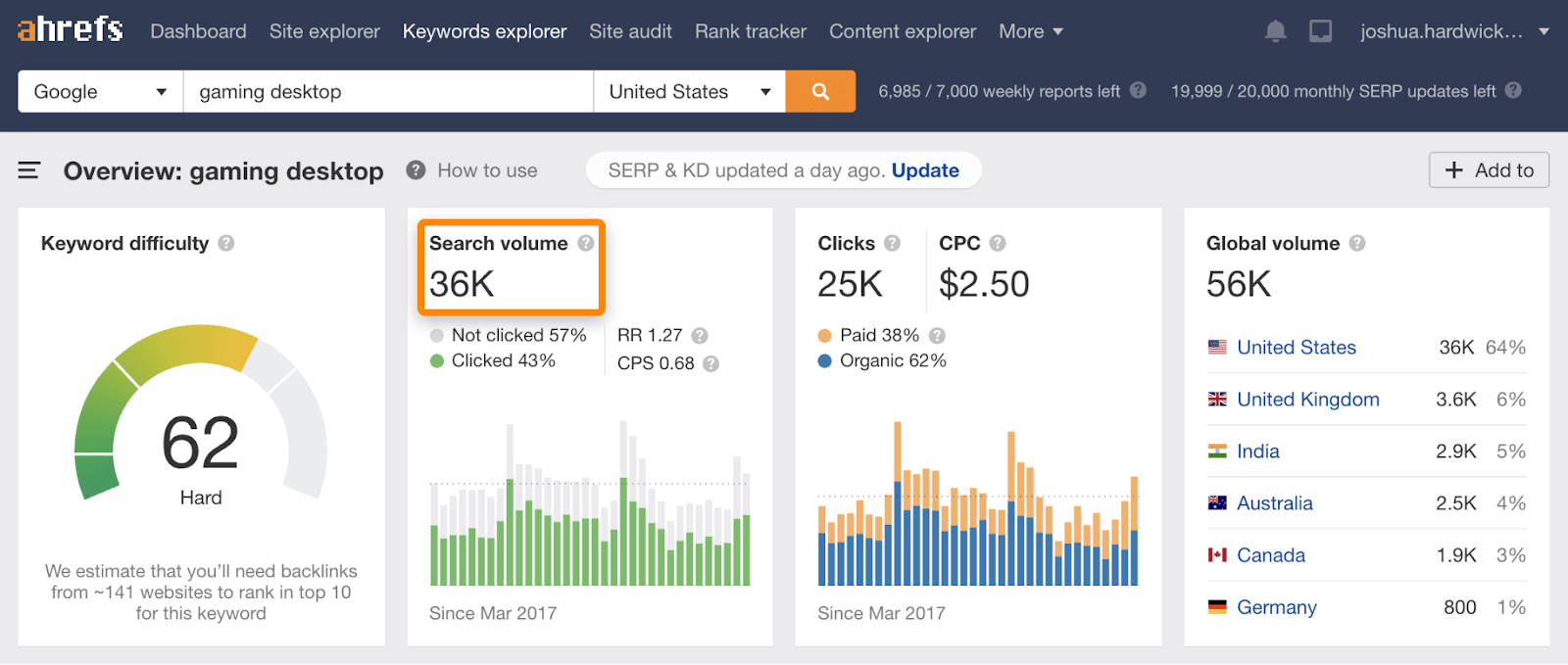Click the Paid orange legend dot
1568x665 pixels.
click(825, 335)
